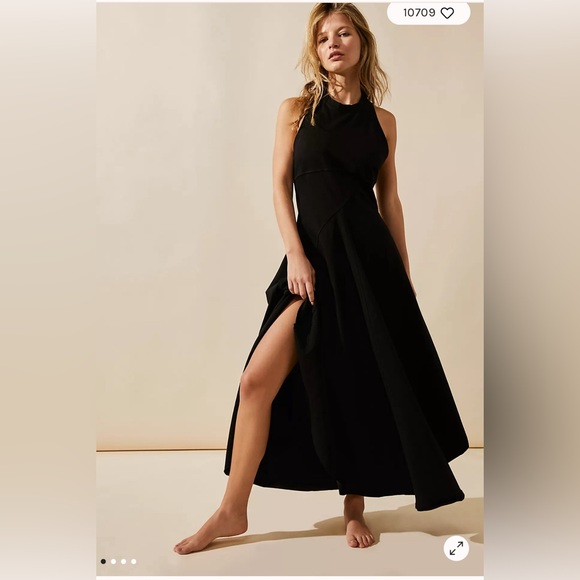Click the model's rear standing foot
Image resolution: width=580 pixels, height=580 pixels.
pos(357,525)
